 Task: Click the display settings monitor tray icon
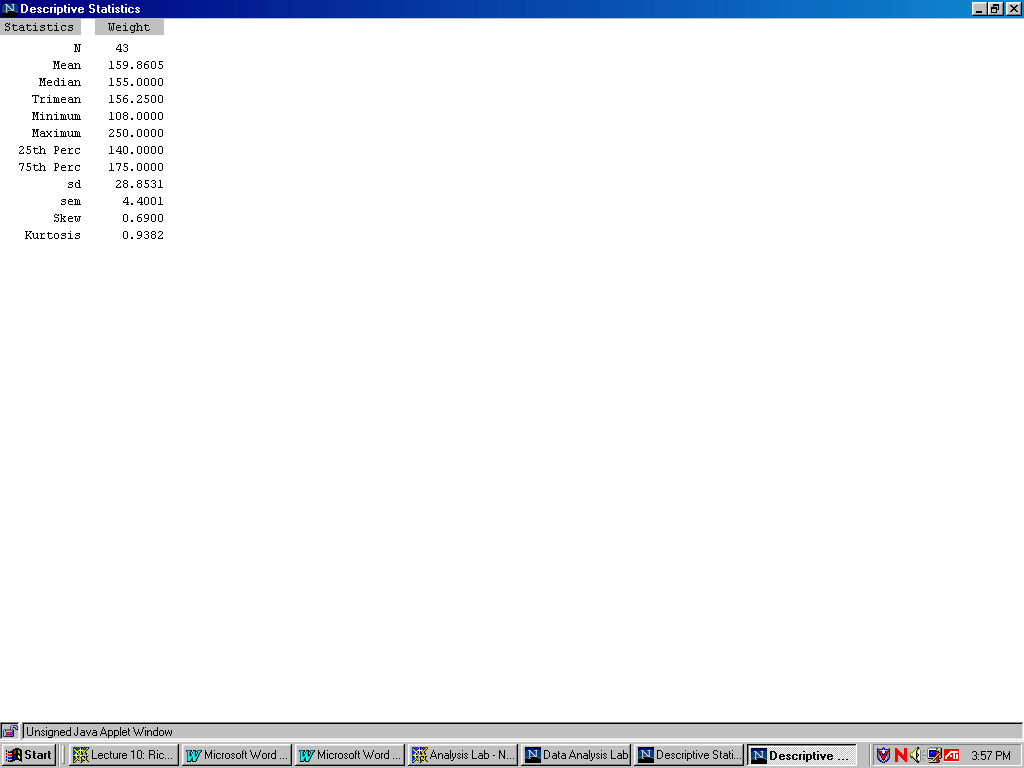click(x=933, y=755)
